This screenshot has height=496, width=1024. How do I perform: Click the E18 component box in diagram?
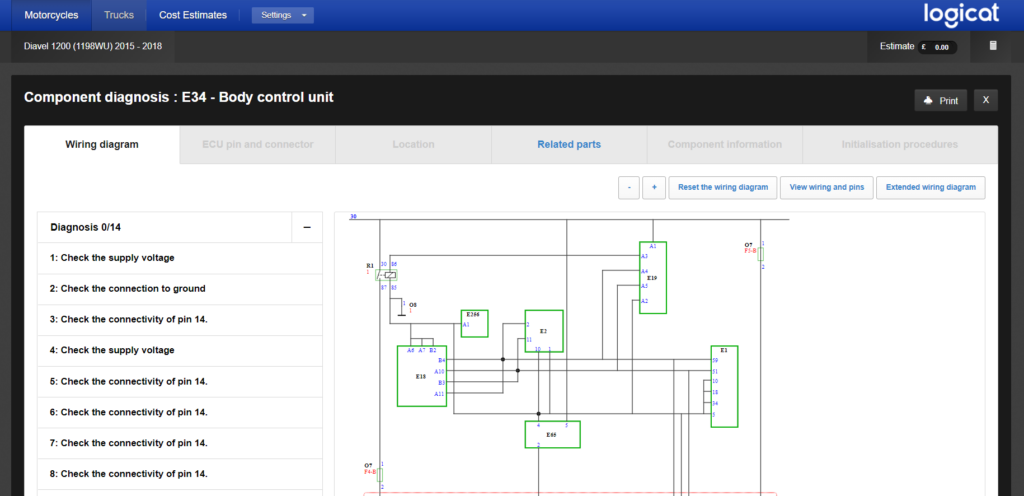(x=421, y=376)
